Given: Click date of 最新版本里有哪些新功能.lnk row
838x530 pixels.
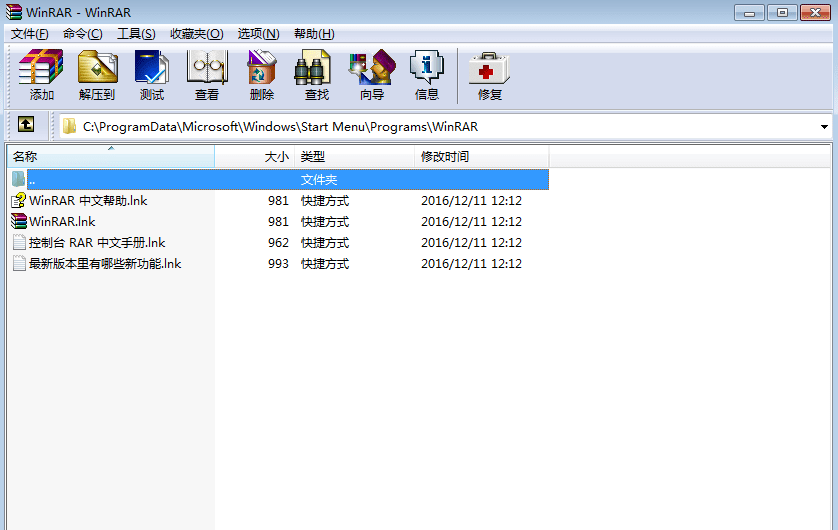Looking at the screenshot, I should [471, 263].
